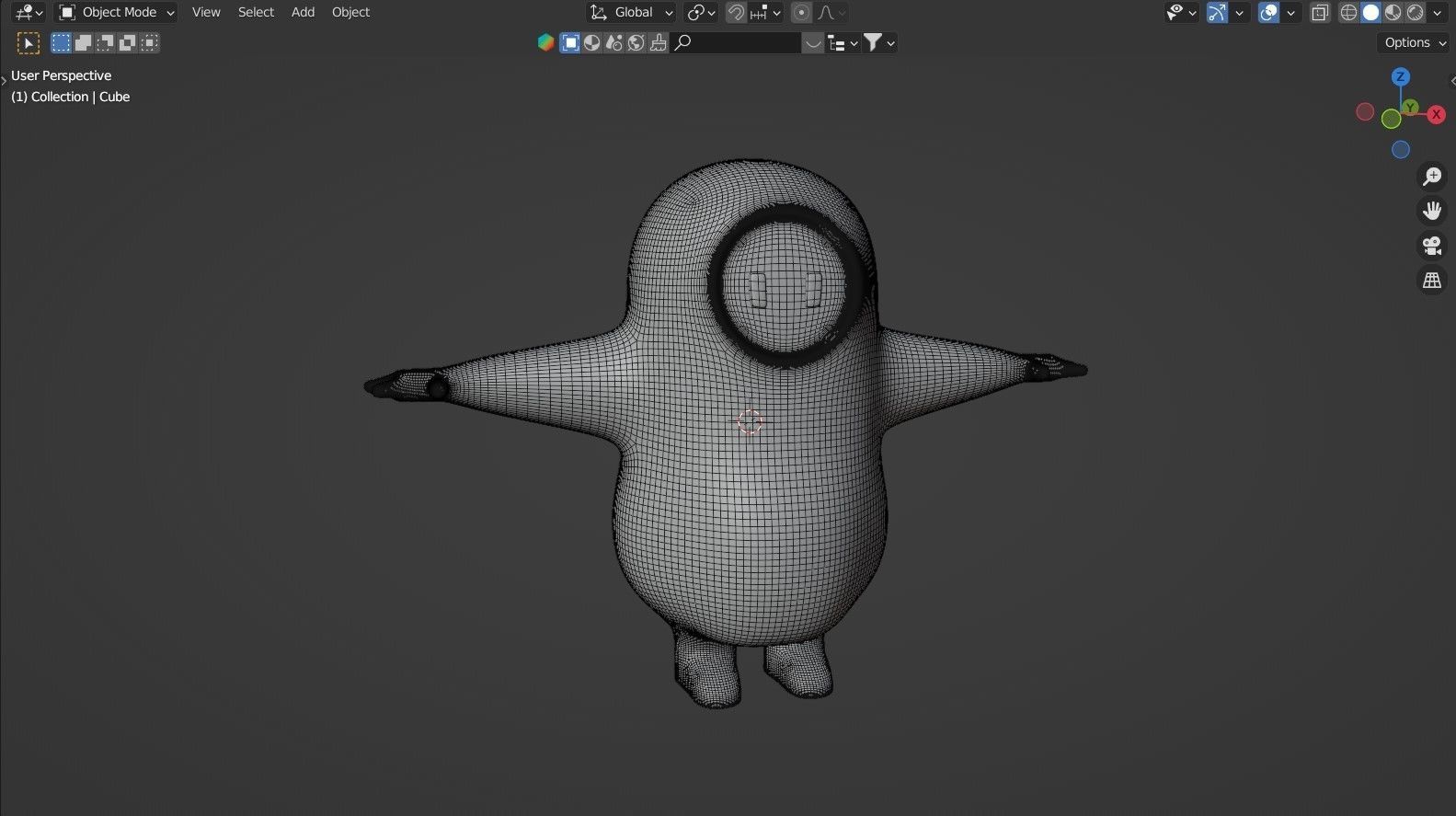Click the 3D cursor on character's chest
The height and width of the screenshot is (816, 1456).
750,421
